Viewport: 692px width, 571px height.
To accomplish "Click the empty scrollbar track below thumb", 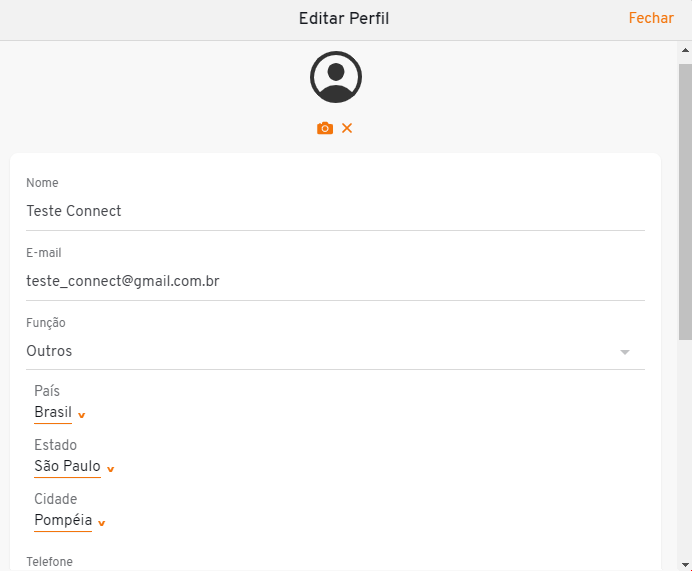I will 685,448.
